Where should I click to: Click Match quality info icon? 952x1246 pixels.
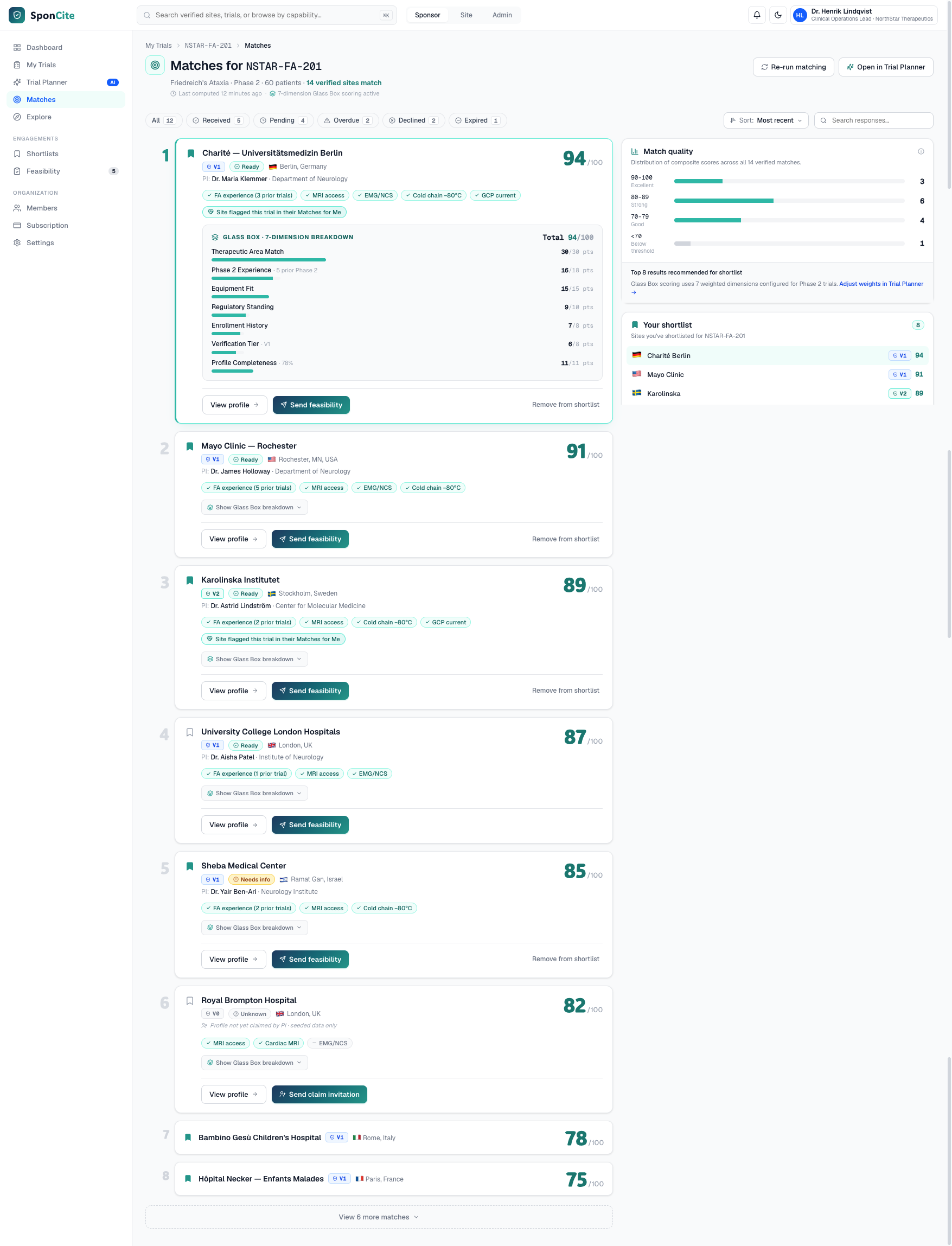click(921, 151)
